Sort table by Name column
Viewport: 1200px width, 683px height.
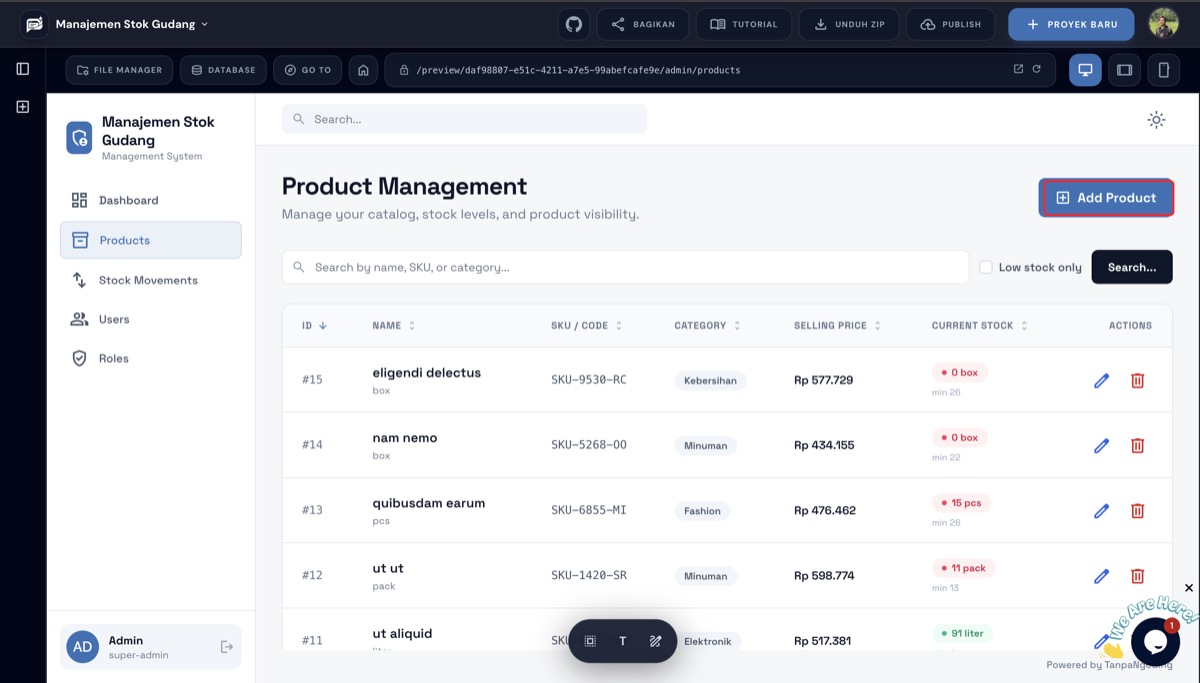394,326
